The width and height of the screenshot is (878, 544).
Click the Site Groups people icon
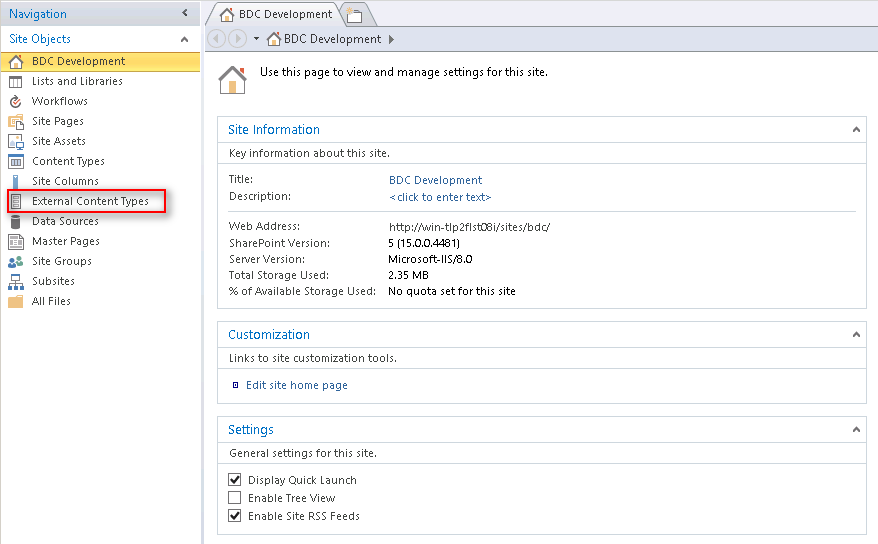tap(16, 261)
